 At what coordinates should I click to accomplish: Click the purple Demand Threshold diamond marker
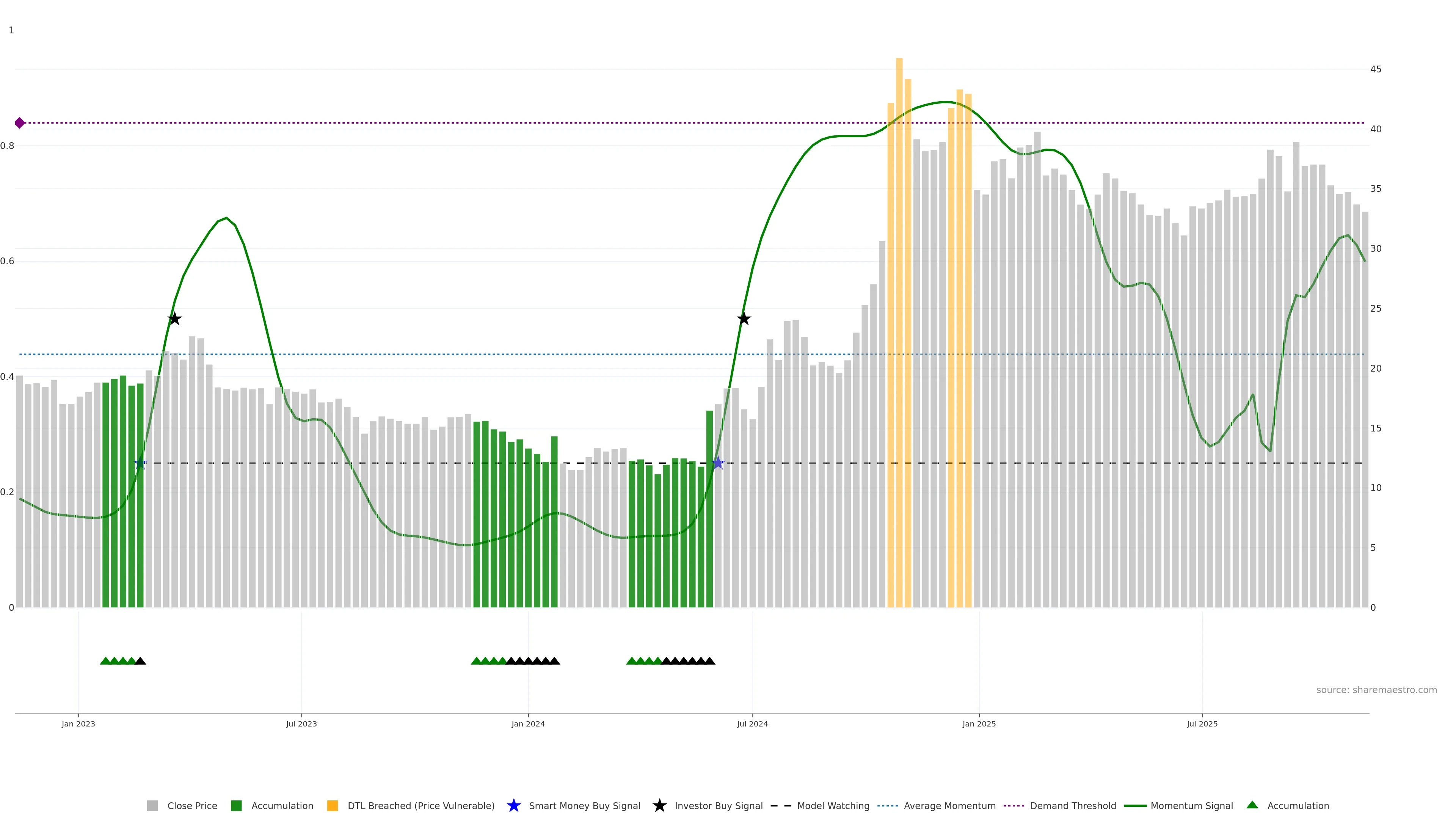pos(20,122)
